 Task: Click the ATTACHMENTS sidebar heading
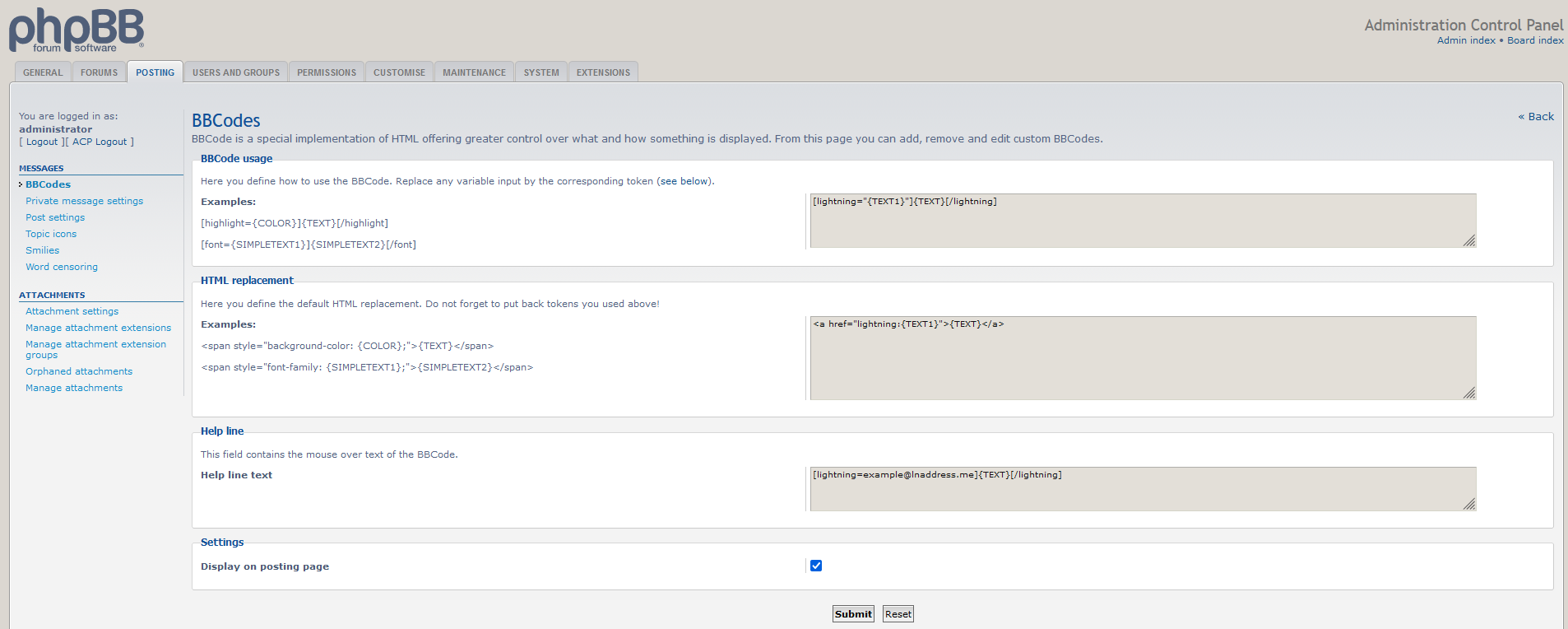pos(52,295)
